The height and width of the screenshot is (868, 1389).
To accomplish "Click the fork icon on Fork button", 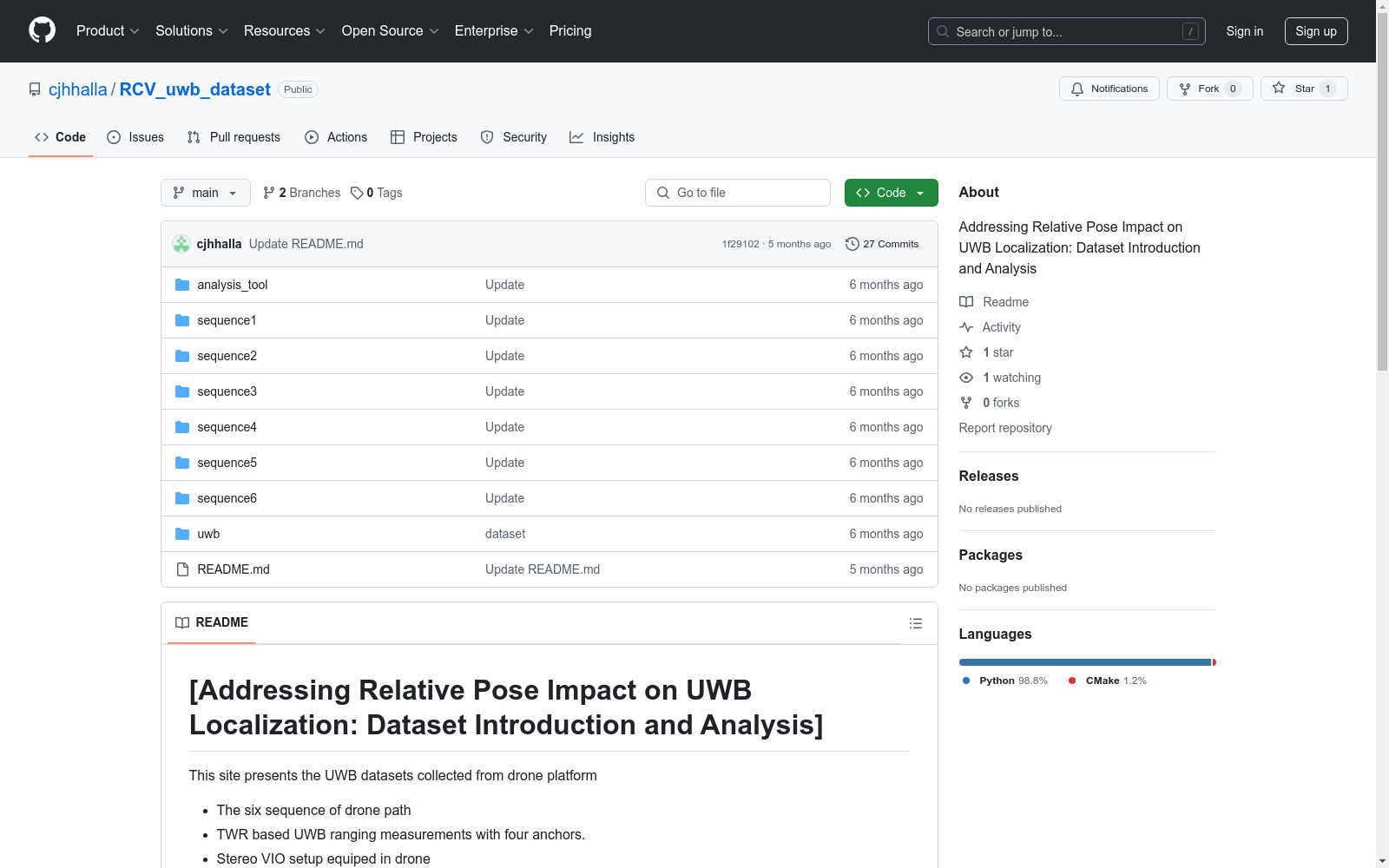I will click(x=1185, y=89).
